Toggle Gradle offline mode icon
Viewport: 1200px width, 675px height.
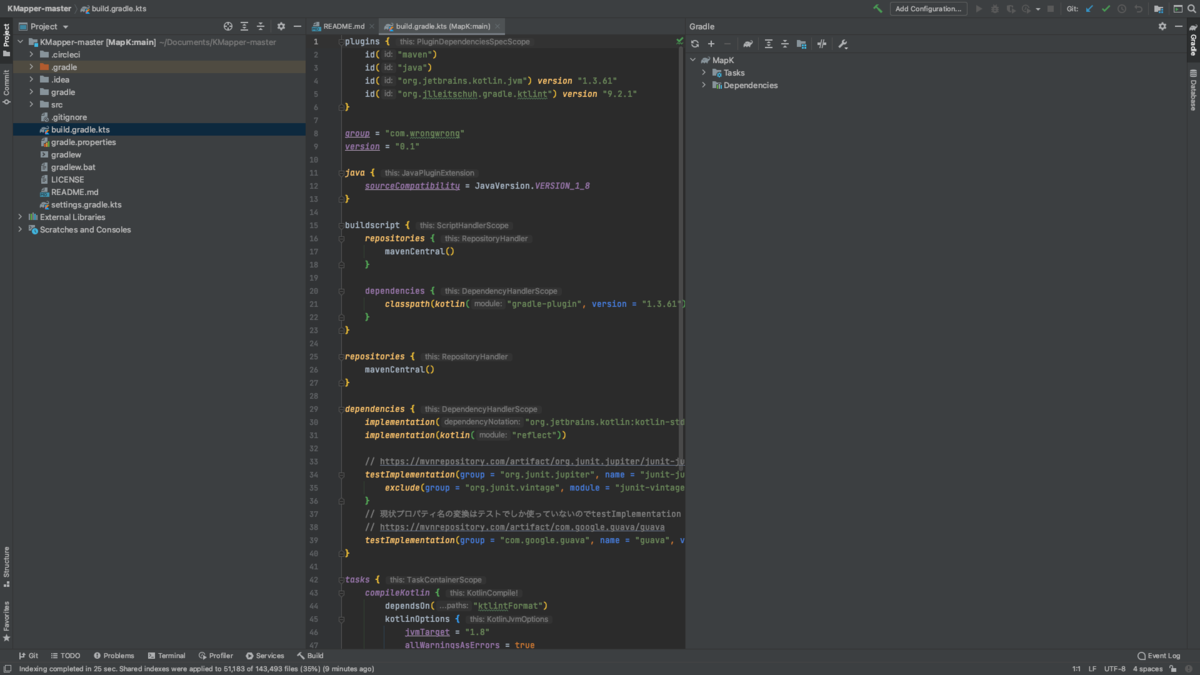point(822,44)
